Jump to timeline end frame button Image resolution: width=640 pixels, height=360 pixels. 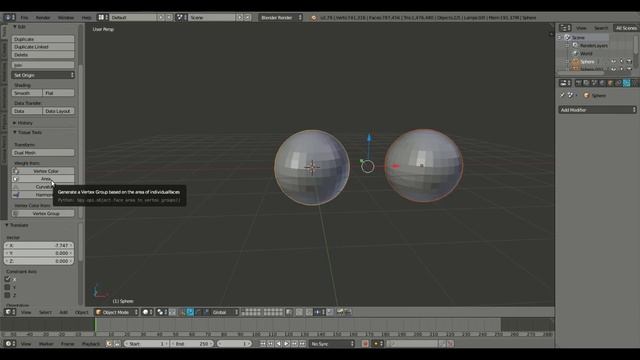pos(302,344)
